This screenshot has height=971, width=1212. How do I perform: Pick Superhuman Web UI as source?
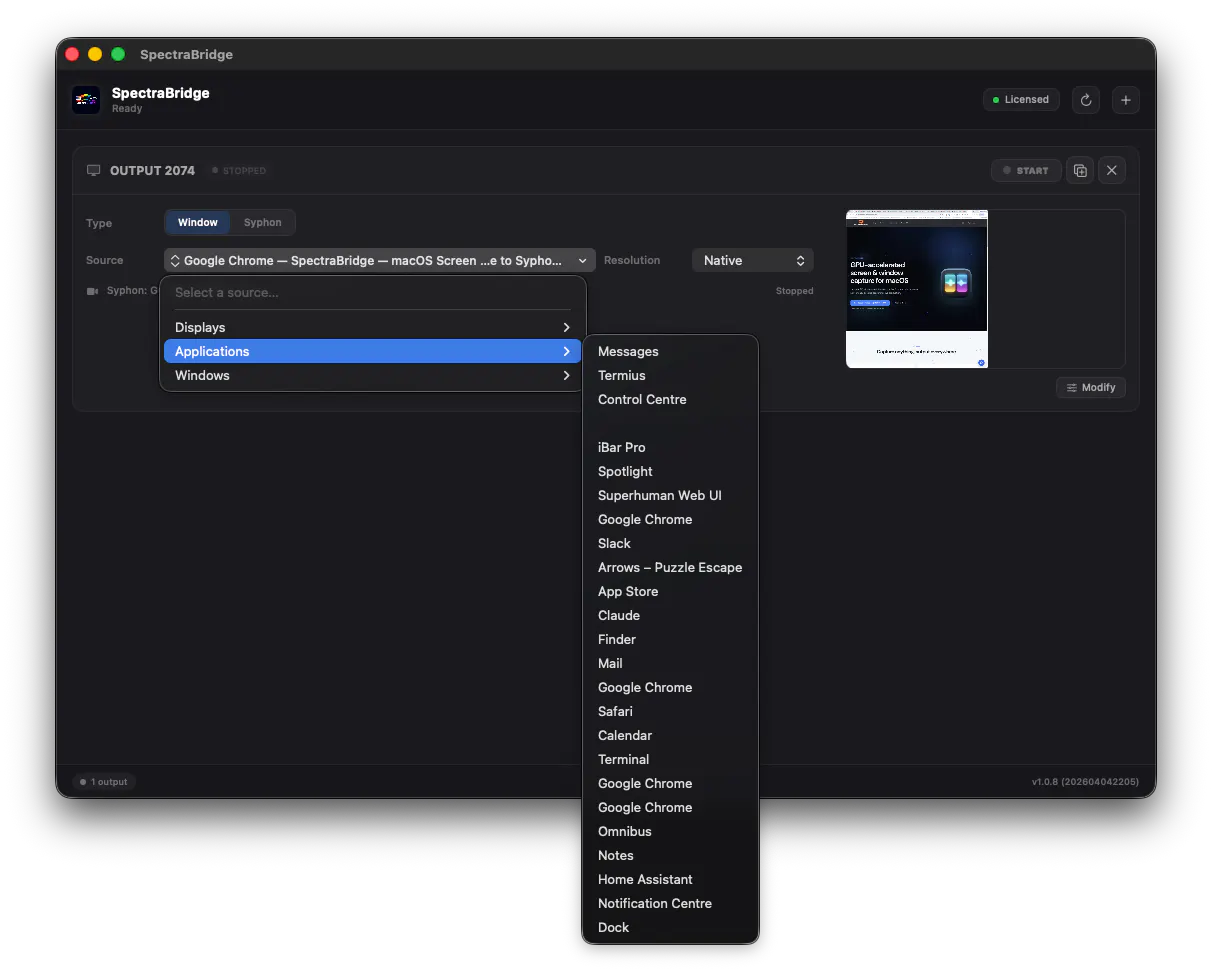click(x=670, y=495)
